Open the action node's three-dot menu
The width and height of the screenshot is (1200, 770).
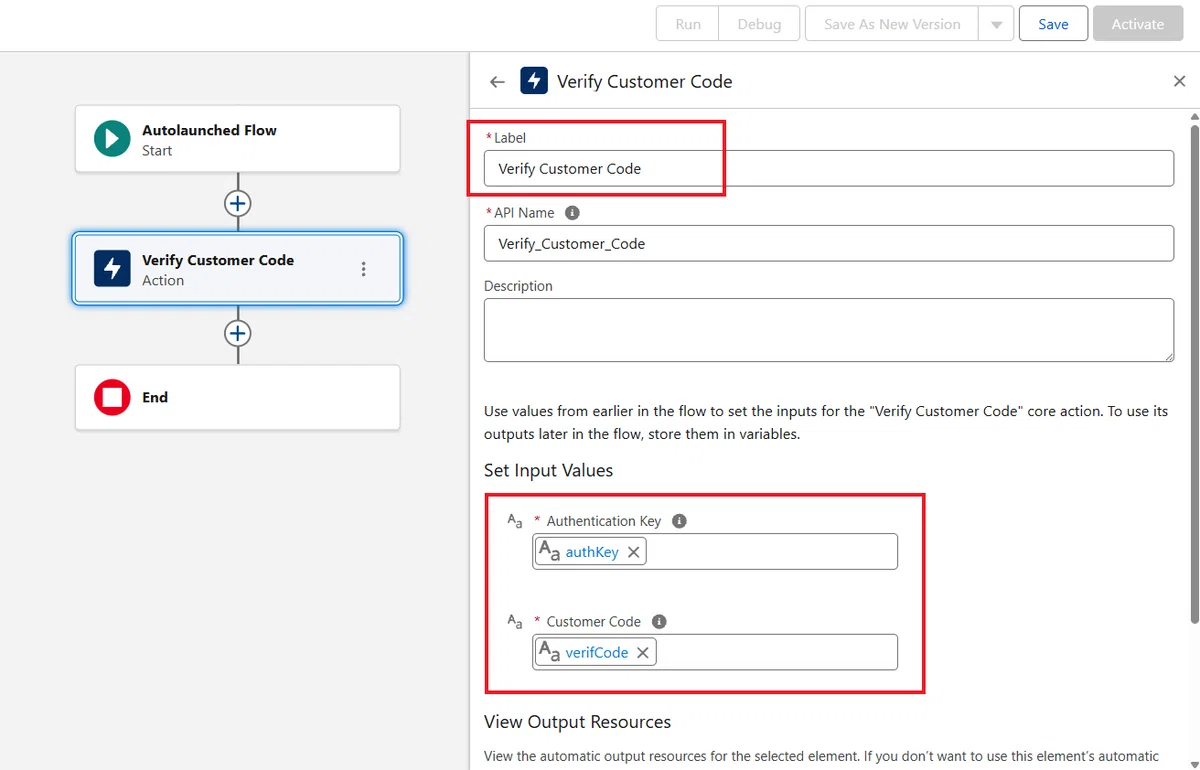(363, 269)
